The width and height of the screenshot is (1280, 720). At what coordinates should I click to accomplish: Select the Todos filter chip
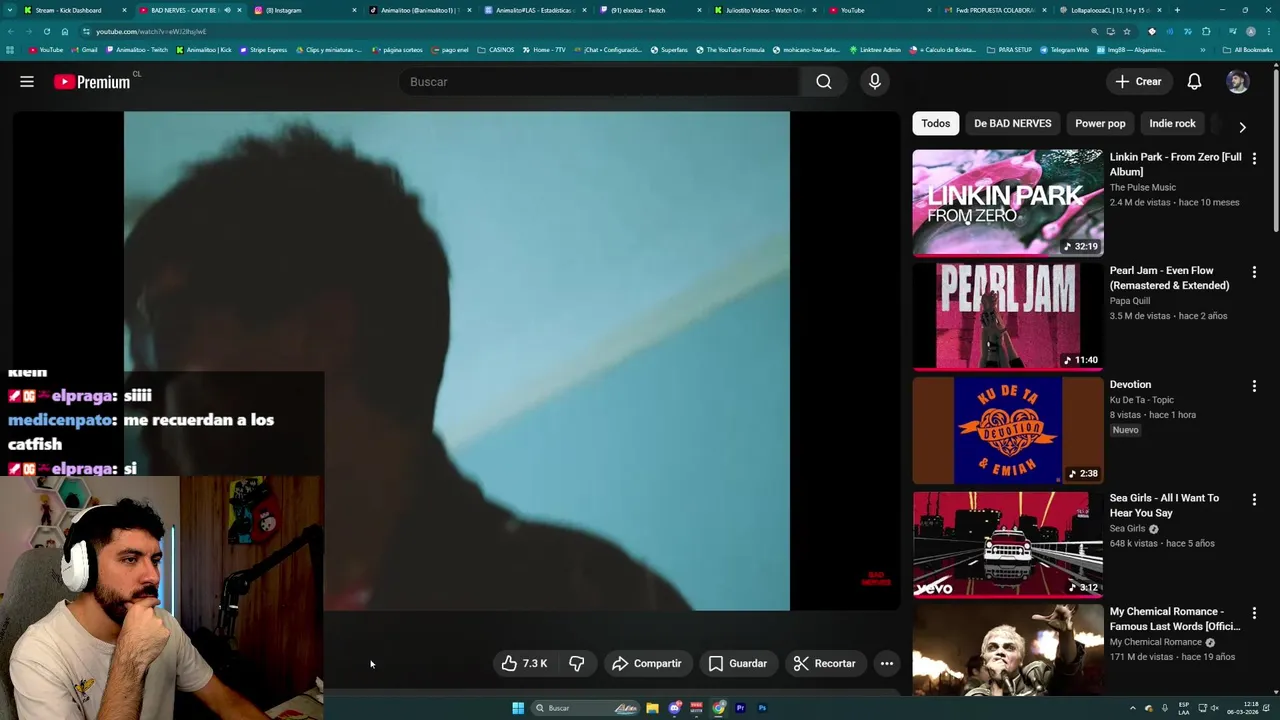click(x=936, y=123)
